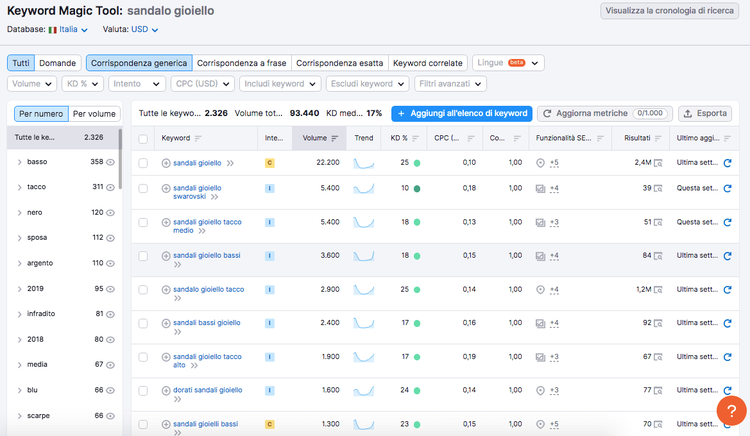Viewport: 750px width, 436px height.
Task: Refresh metrics for sandali gioiello swarovski row
Action: pos(727,188)
